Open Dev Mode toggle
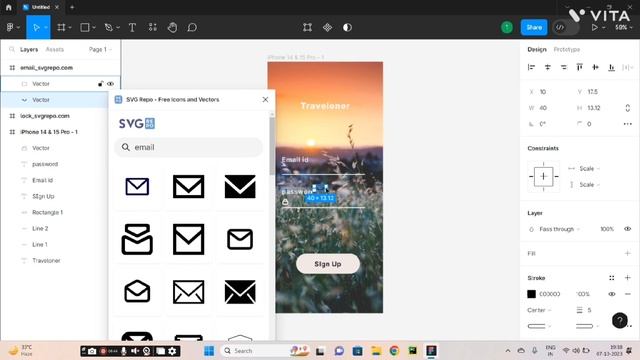This screenshot has height=360, width=640. pos(566,27)
